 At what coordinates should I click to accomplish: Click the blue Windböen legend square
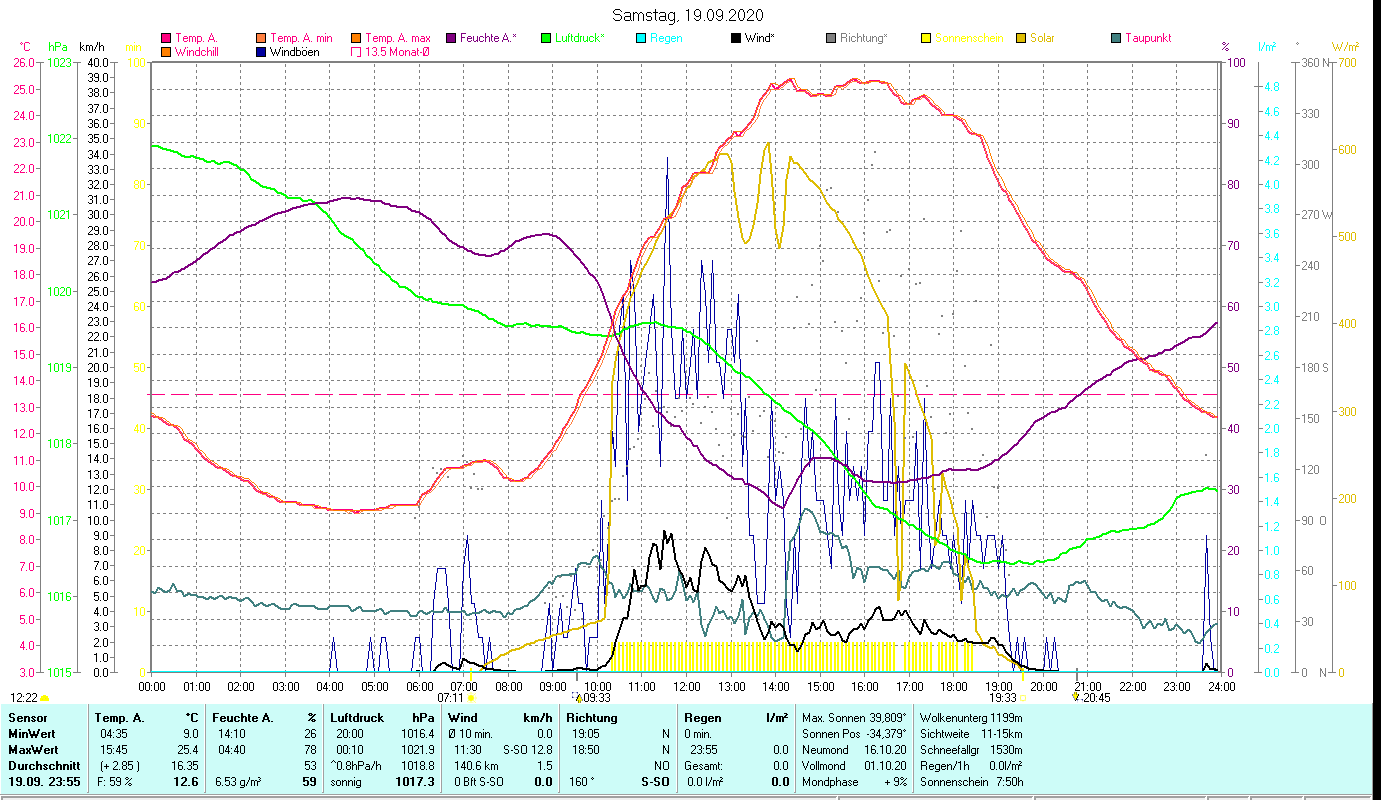pos(262,52)
